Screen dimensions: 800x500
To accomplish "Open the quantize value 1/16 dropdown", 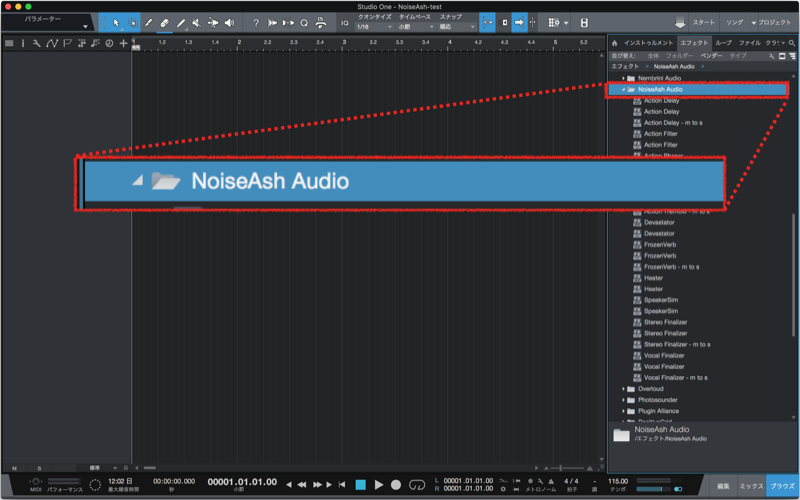I will pyautogui.click(x=374, y=27).
